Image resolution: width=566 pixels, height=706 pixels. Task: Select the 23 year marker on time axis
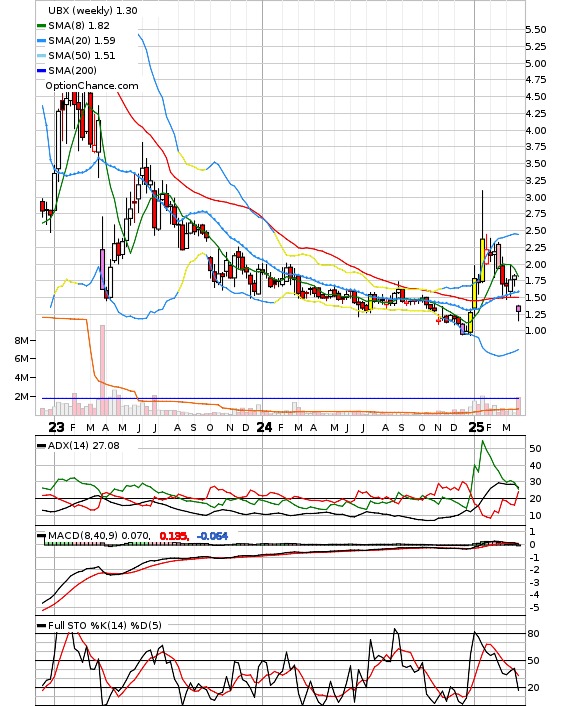pyautogui.click(x=56, y=427)
